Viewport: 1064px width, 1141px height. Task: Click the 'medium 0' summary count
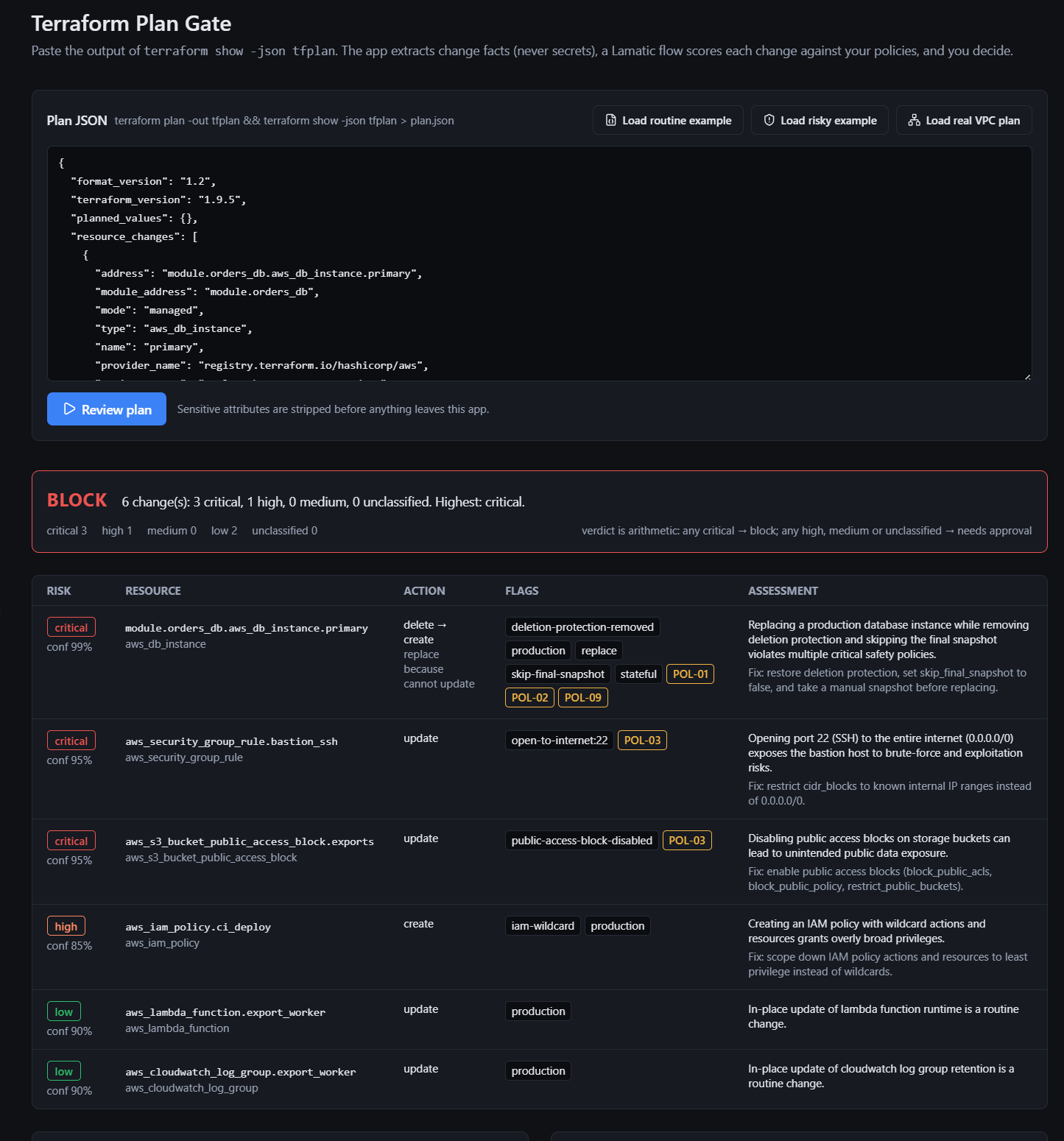pos(172,531)
